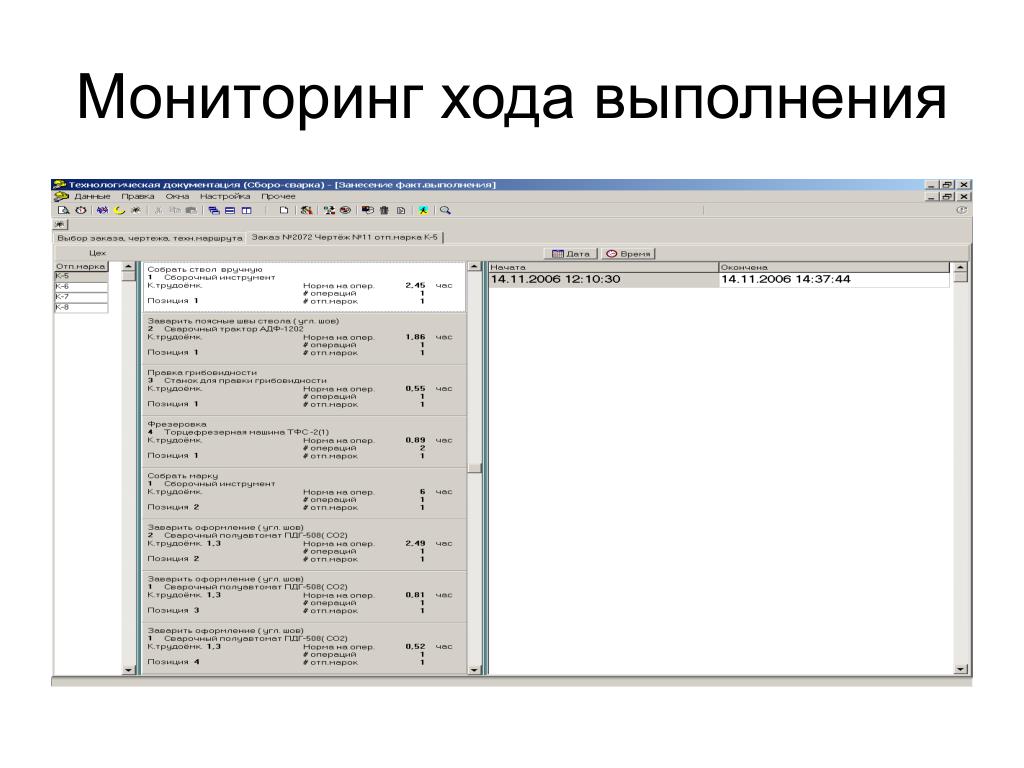Select the Собрать марку operation
Screen dimensions: 1024x768
(304, 492)
